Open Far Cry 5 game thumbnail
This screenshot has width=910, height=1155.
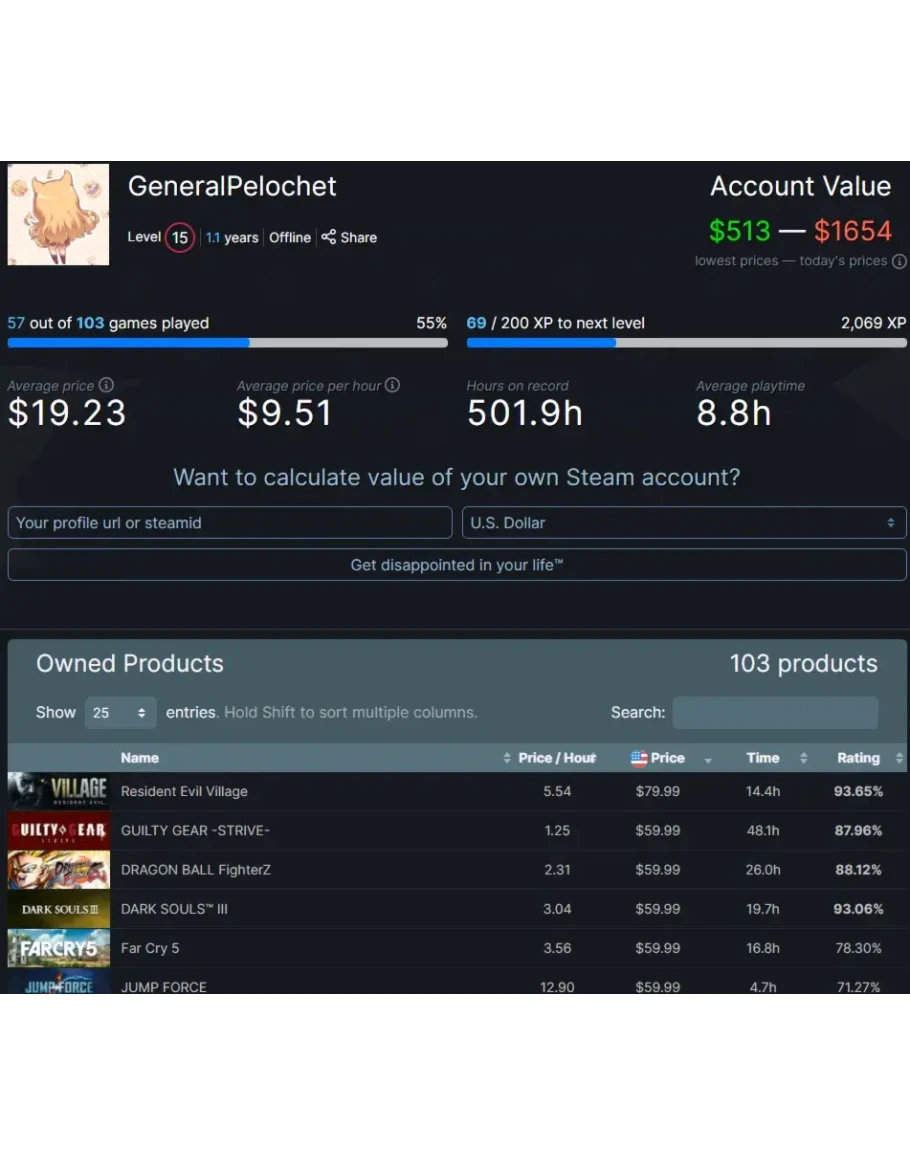pos(58,948)
